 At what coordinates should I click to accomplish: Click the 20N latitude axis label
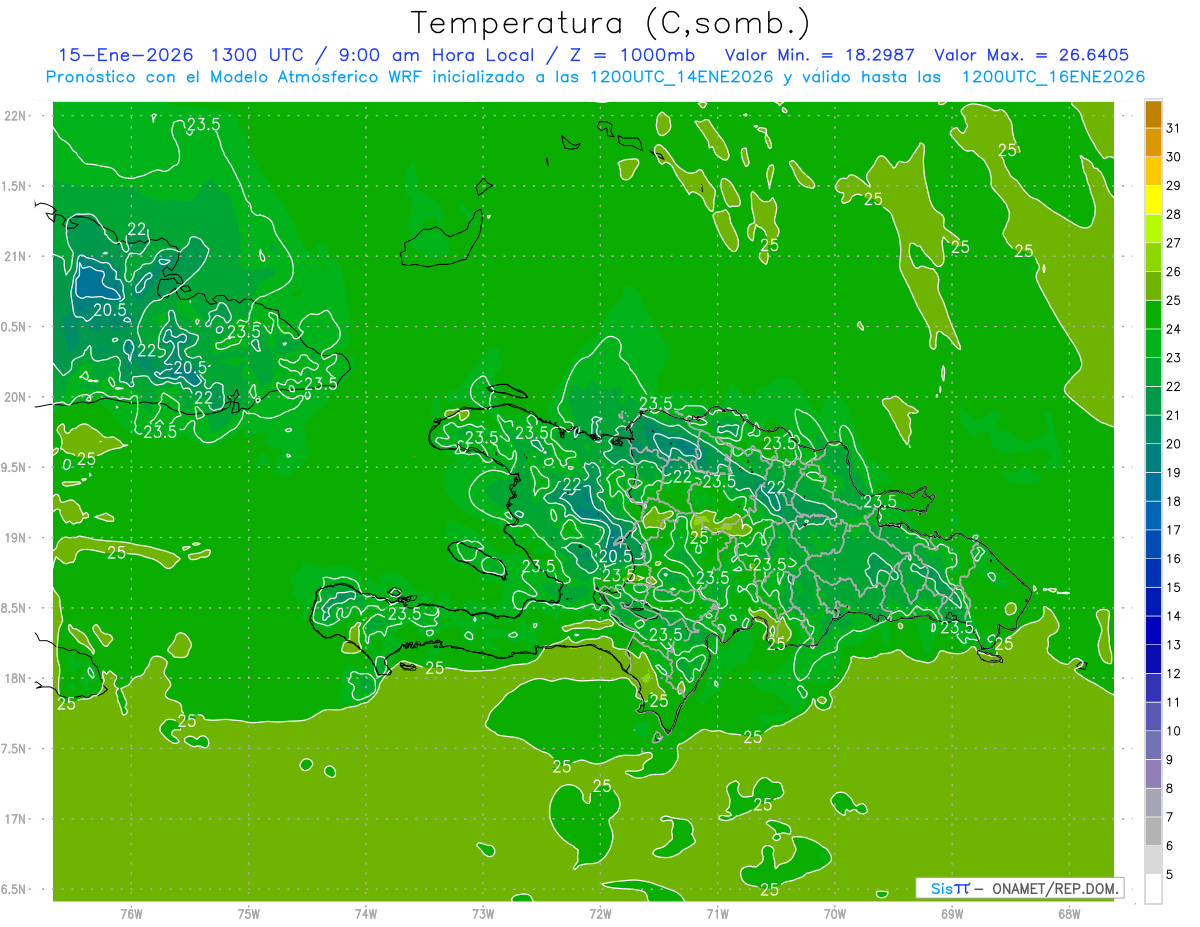coord(15,397)
